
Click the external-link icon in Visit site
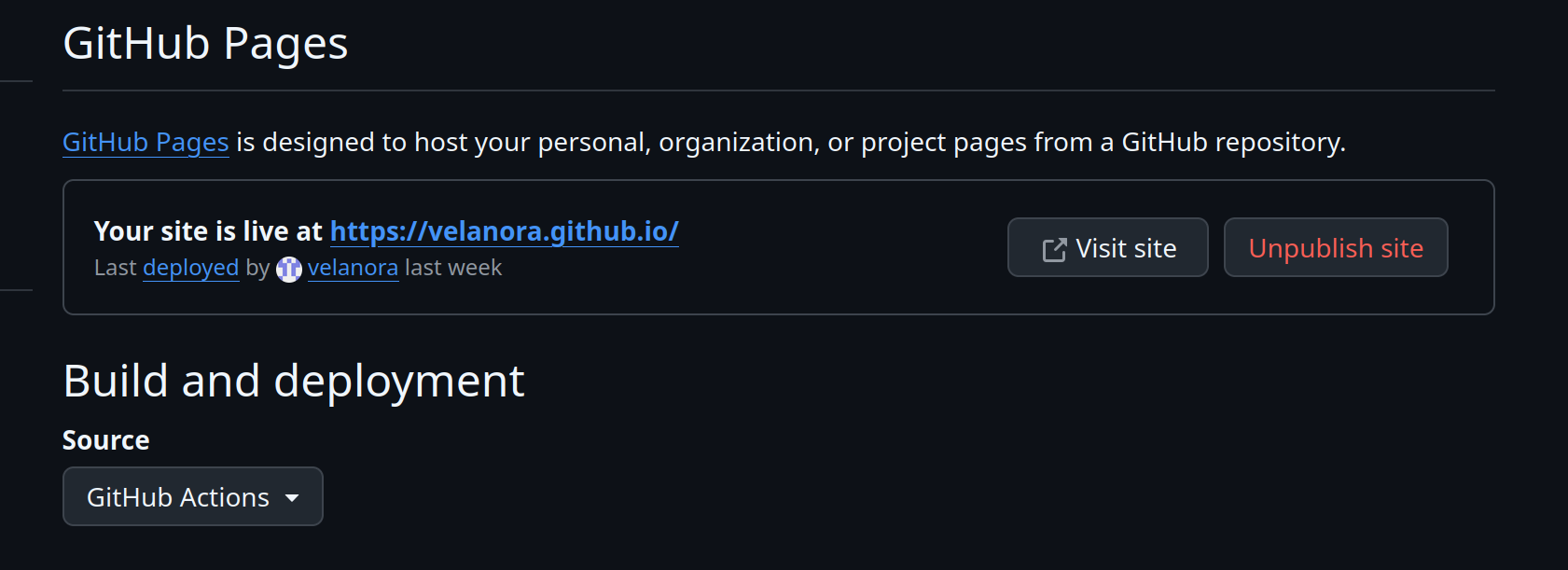(1054, 249)
